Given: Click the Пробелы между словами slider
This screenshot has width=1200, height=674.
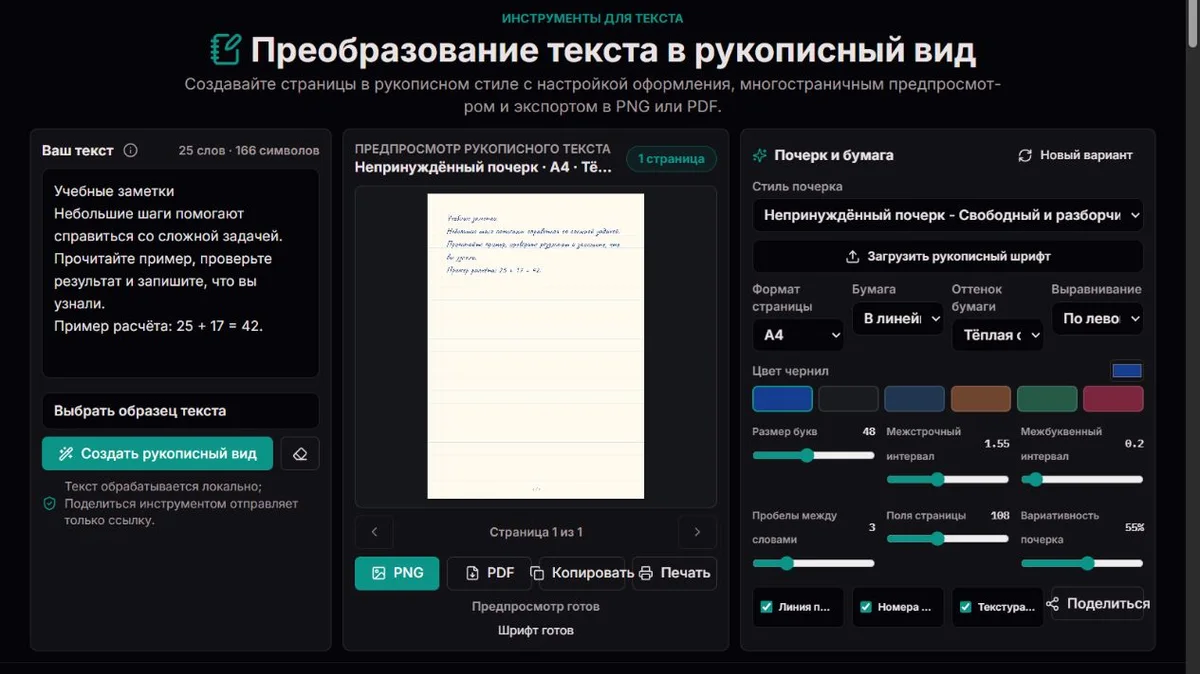Looking at the screenshot, I should coord(813,563).
